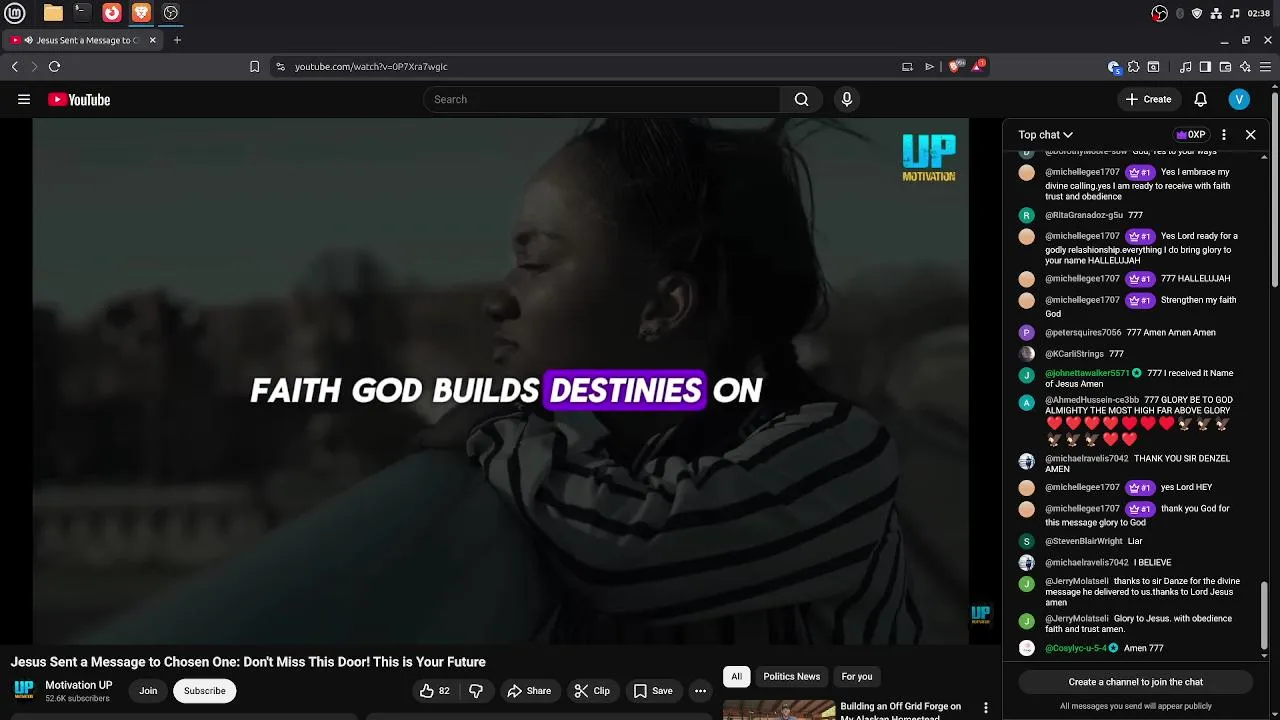Click the Brave Shields lion icon
The width and height of the screenshot is (1280, 720).
[954, 67]
